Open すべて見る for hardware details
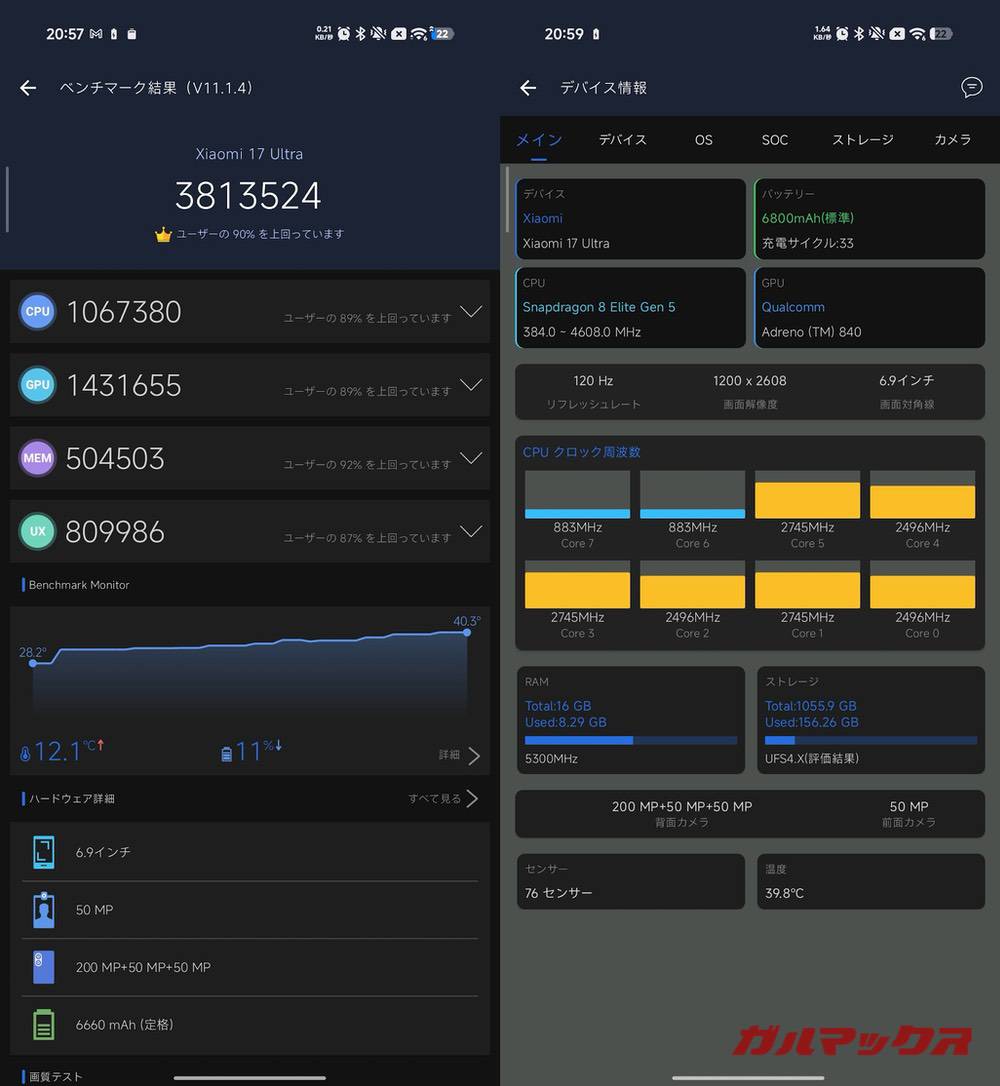Image resolution: width=1000 pixels, height=1086 pixels. click(x=443, y=799)
